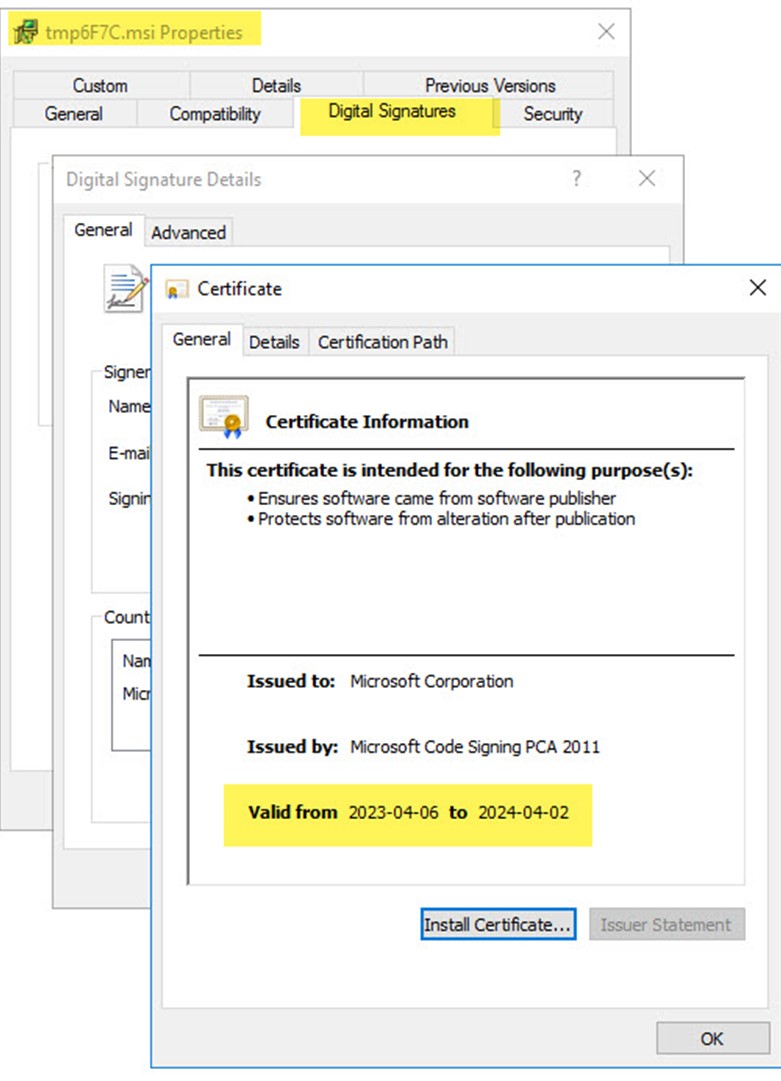
Task: Click the 'Issued by:' label
Action: [x=292, y=747]
